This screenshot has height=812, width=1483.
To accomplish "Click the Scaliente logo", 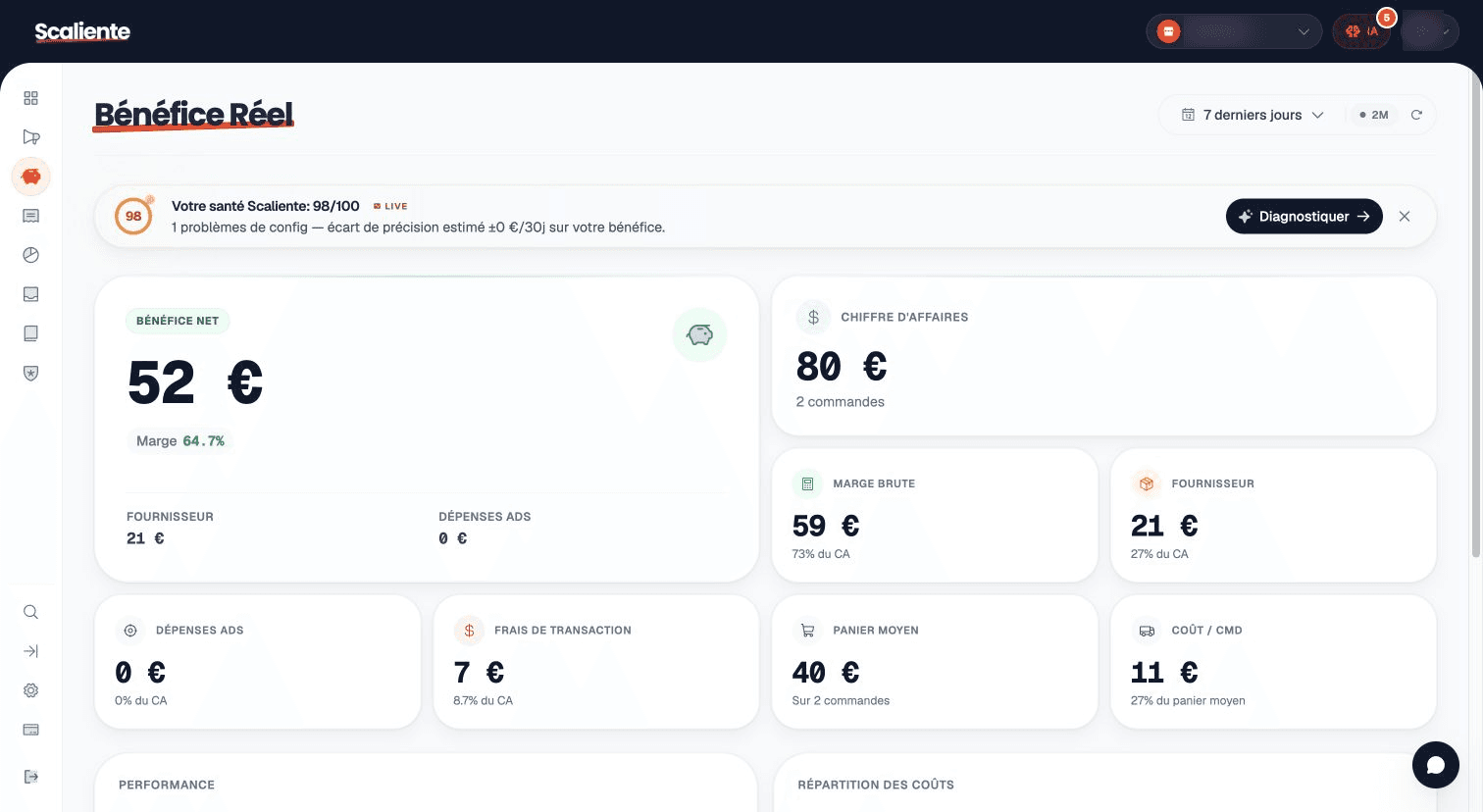I will click(82, 31).
